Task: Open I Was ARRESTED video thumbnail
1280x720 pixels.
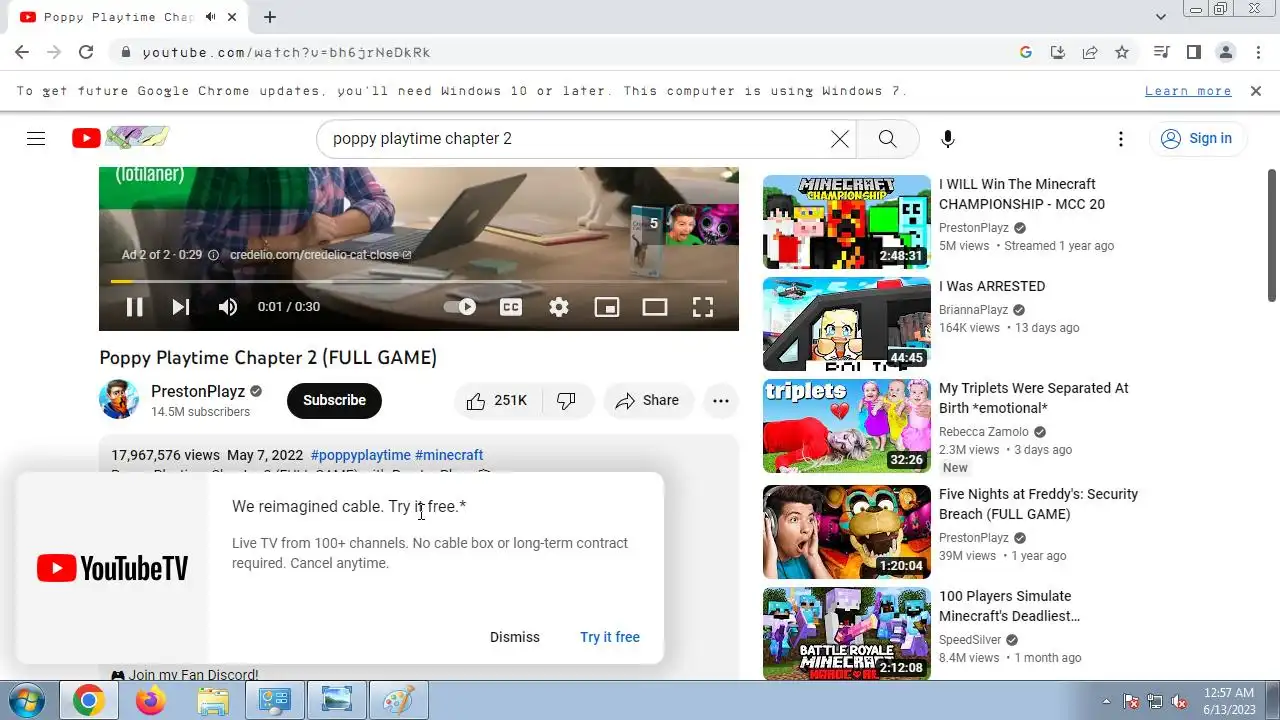Action: pos(847,324)
